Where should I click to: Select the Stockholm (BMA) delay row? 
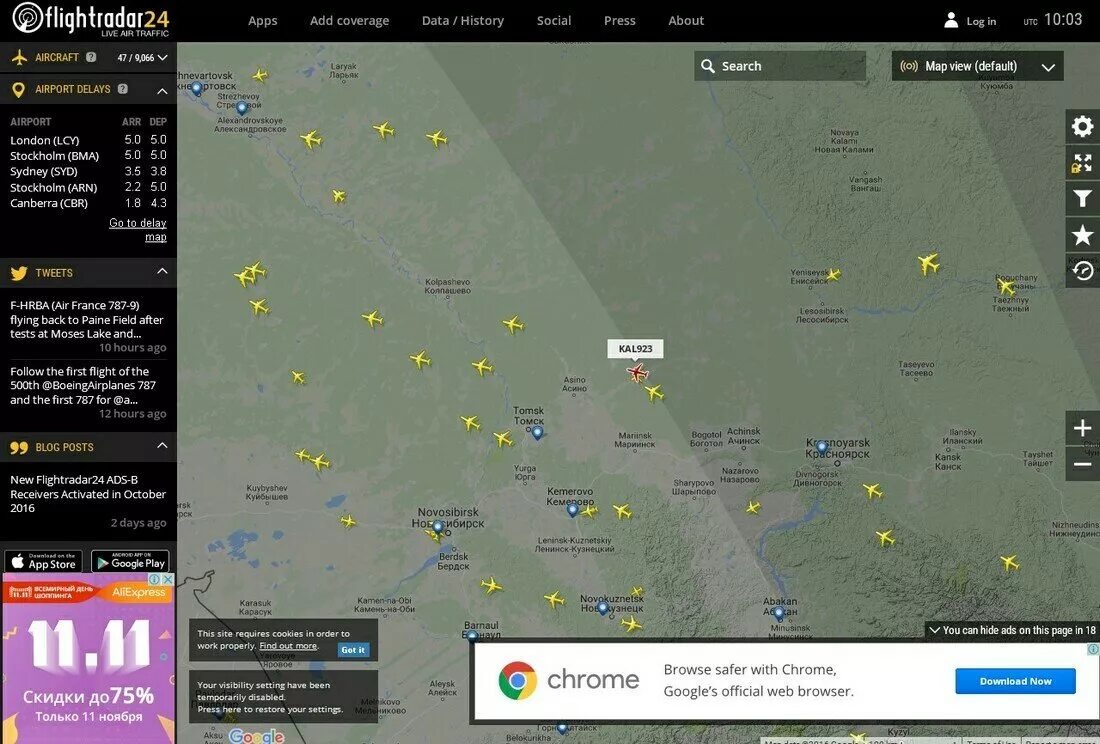88,156
